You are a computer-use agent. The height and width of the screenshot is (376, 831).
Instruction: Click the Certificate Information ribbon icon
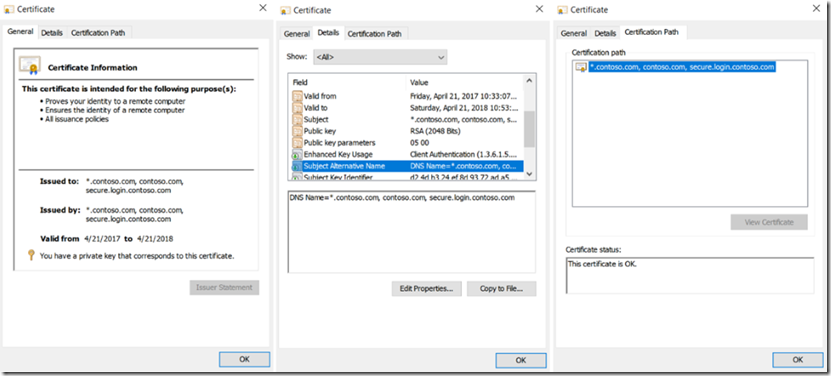30,65
